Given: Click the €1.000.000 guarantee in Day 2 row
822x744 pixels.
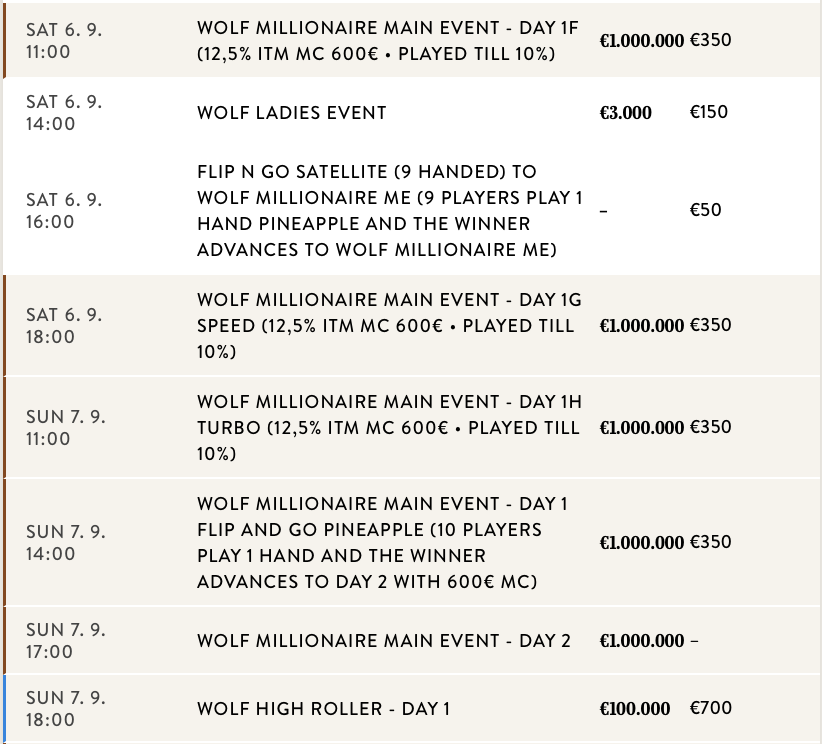Looking at the screenshot, I should tap(642, 641).
